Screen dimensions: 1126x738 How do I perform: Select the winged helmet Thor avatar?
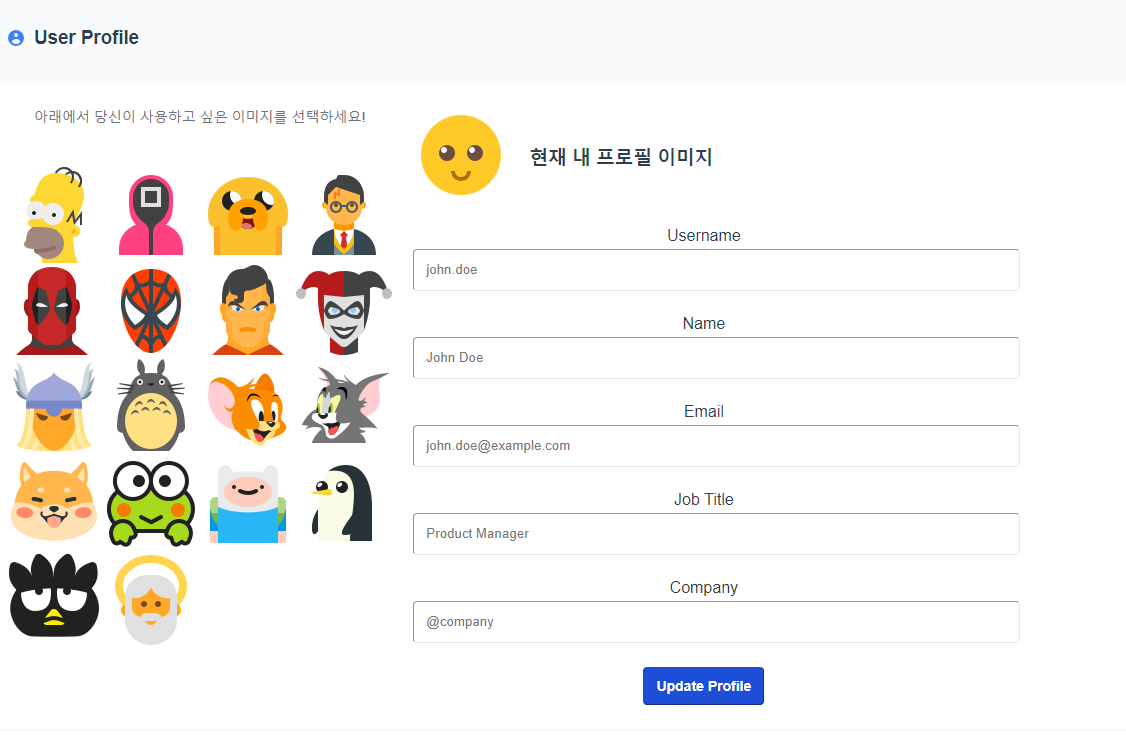[x=54, y=406]
